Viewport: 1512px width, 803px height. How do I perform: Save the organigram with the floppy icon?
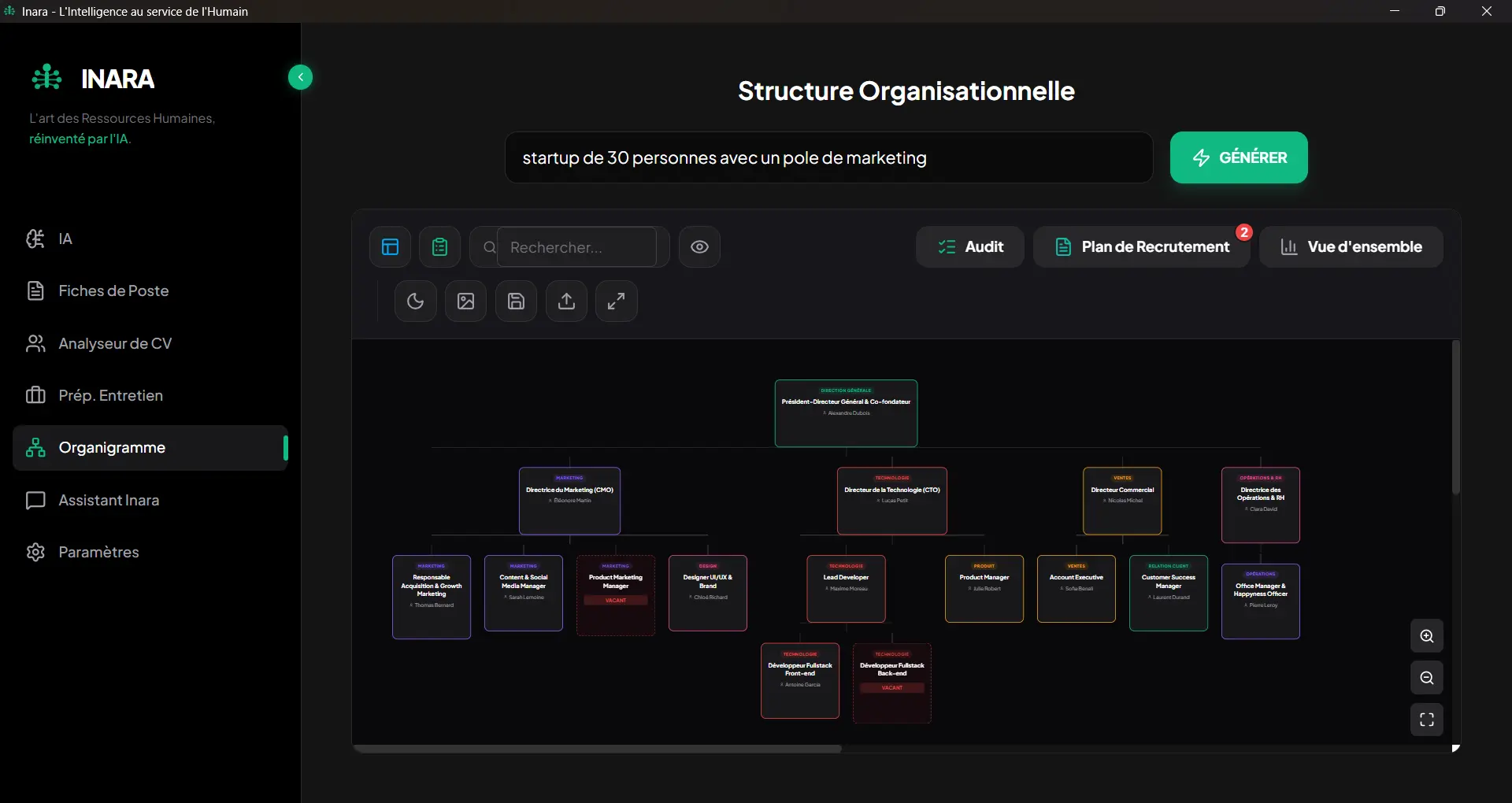516,301
